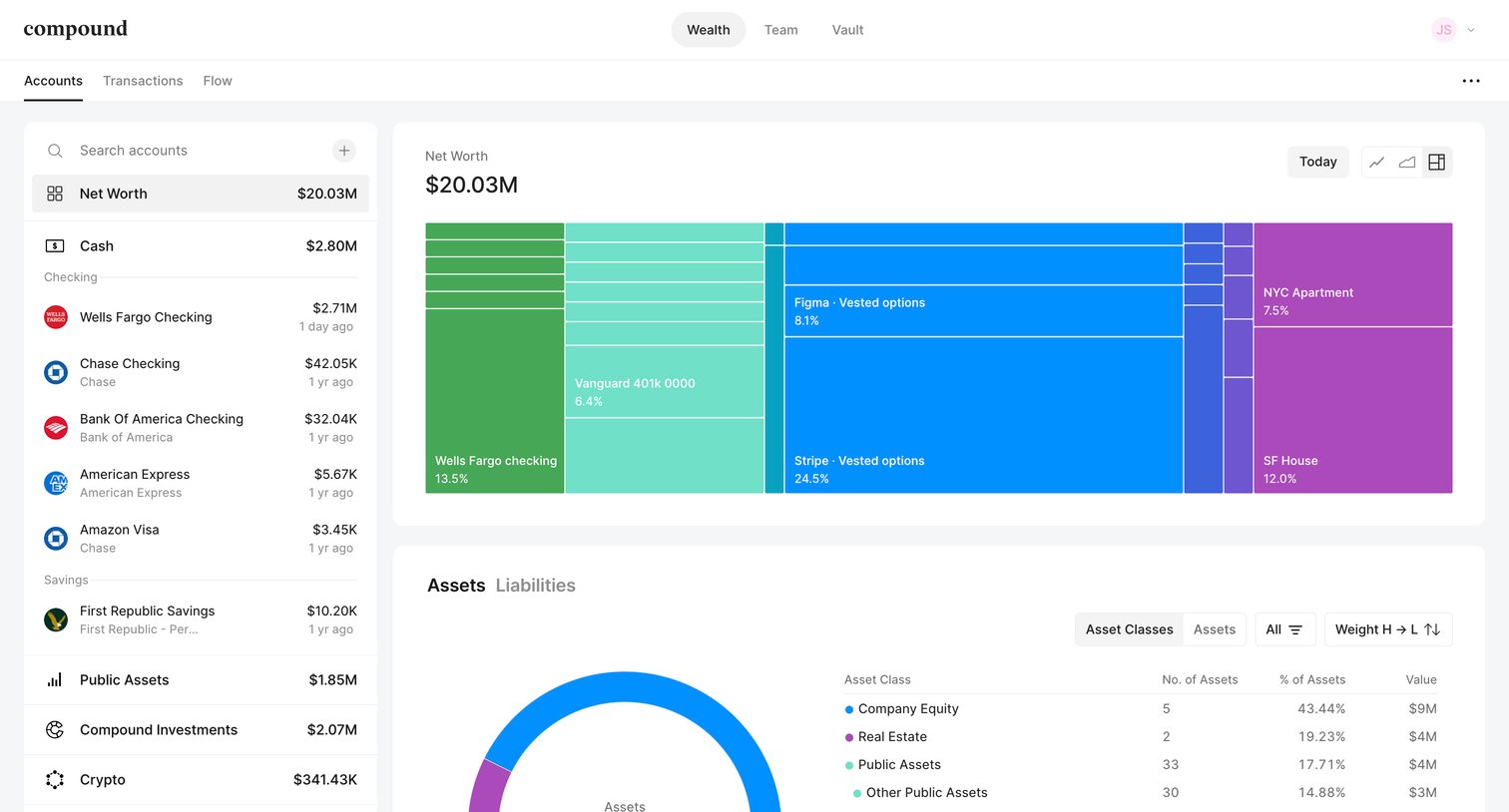Click the Public Assets bar chart icon
Viewport: 1509px width, 812px height.
[x=55, y=680]
